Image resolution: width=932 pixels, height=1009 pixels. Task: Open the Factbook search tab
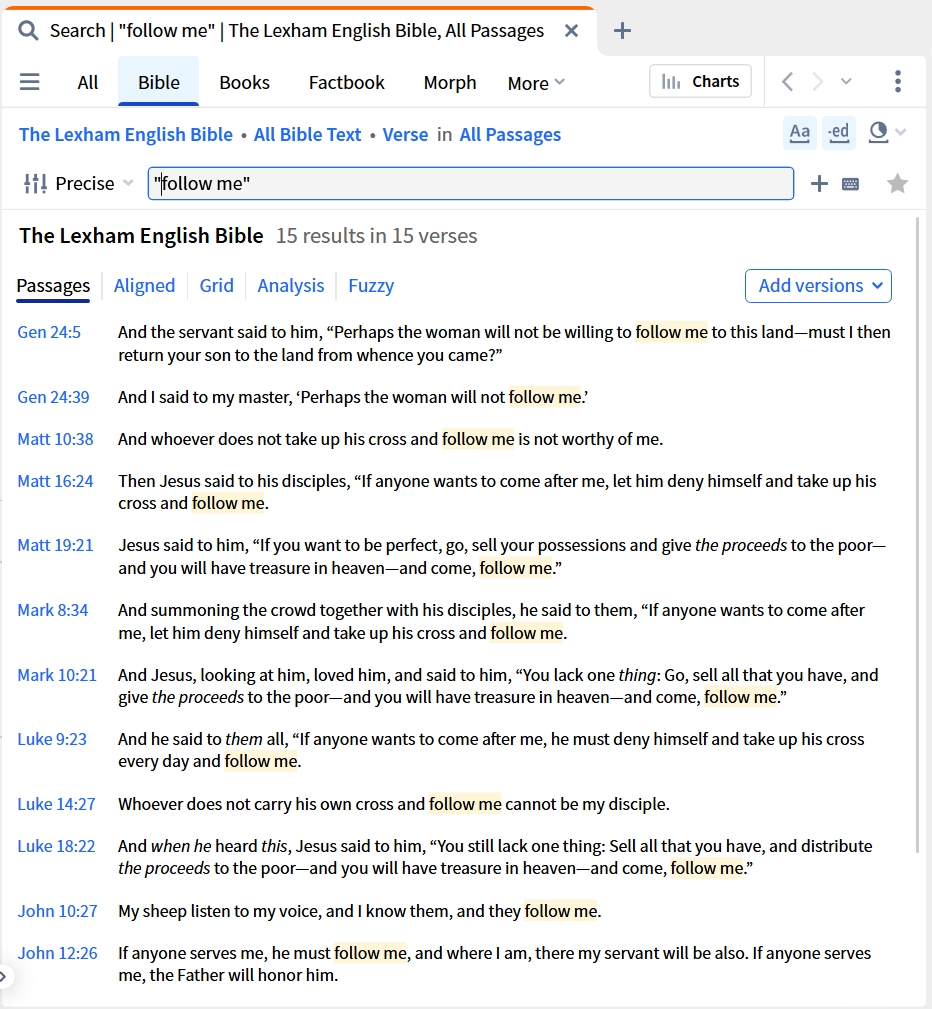click(346, 82)
